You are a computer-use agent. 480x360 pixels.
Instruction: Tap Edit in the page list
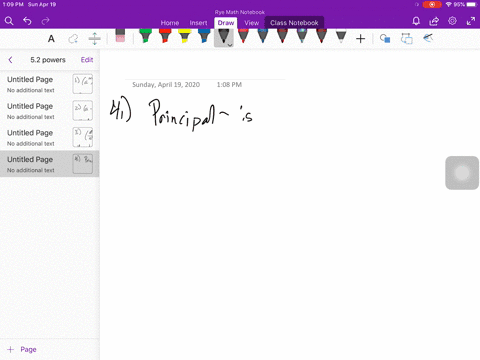point(87,60)
